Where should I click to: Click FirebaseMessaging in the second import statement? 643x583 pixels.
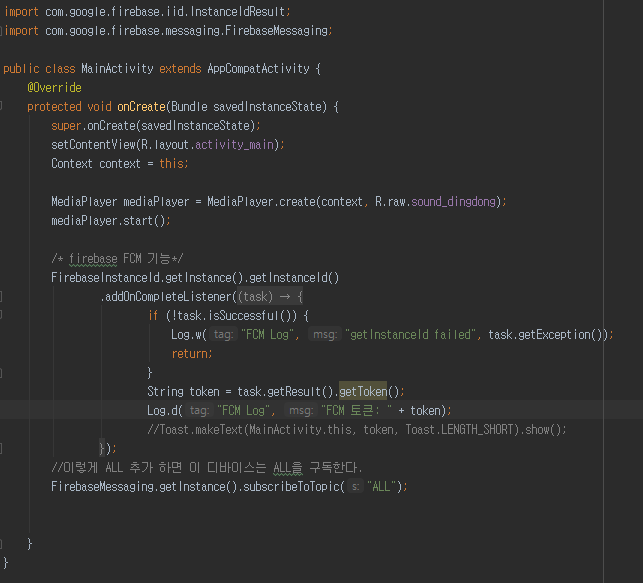[276, 30]
